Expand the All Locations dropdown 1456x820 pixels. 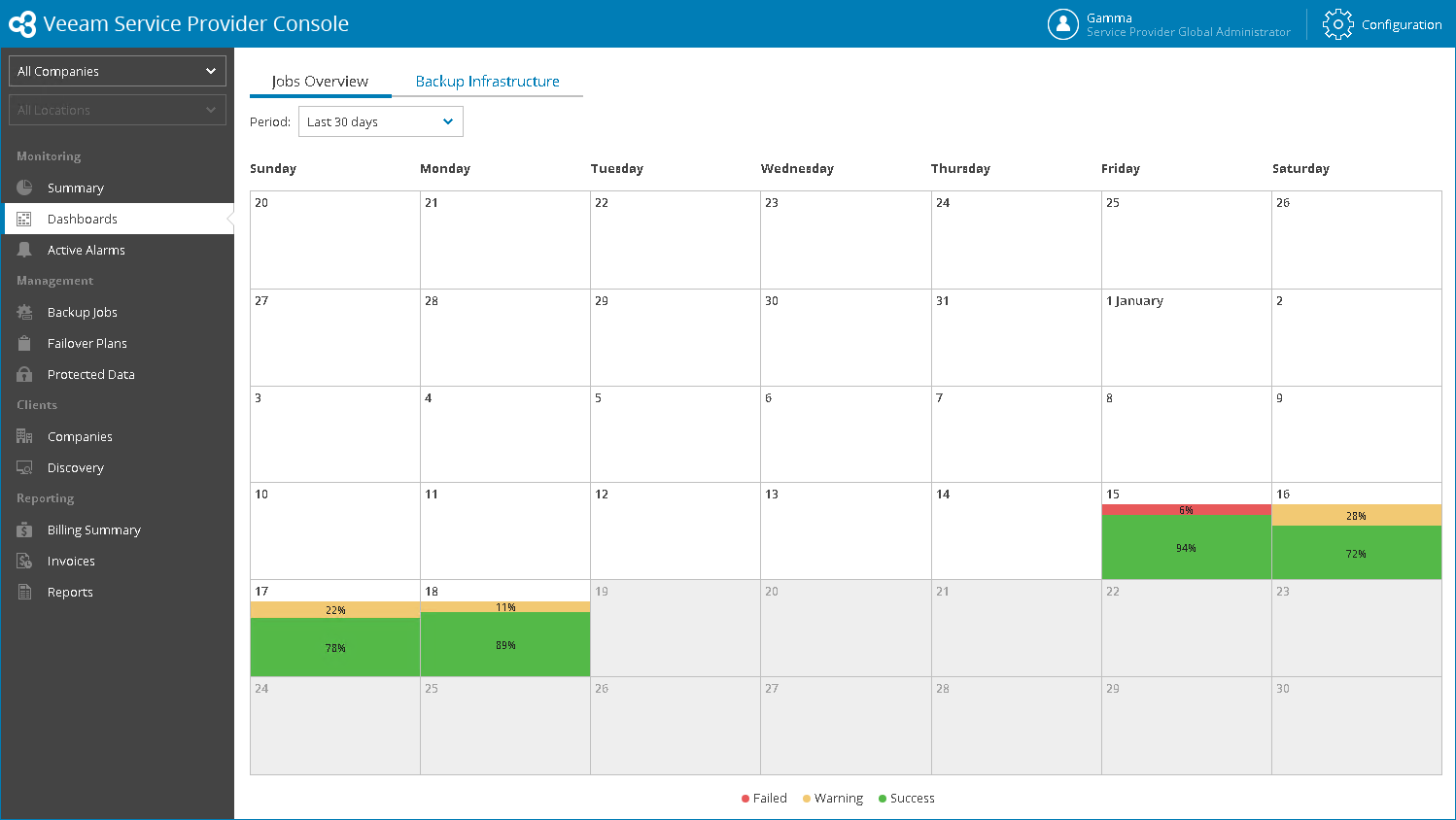(118, 110)
